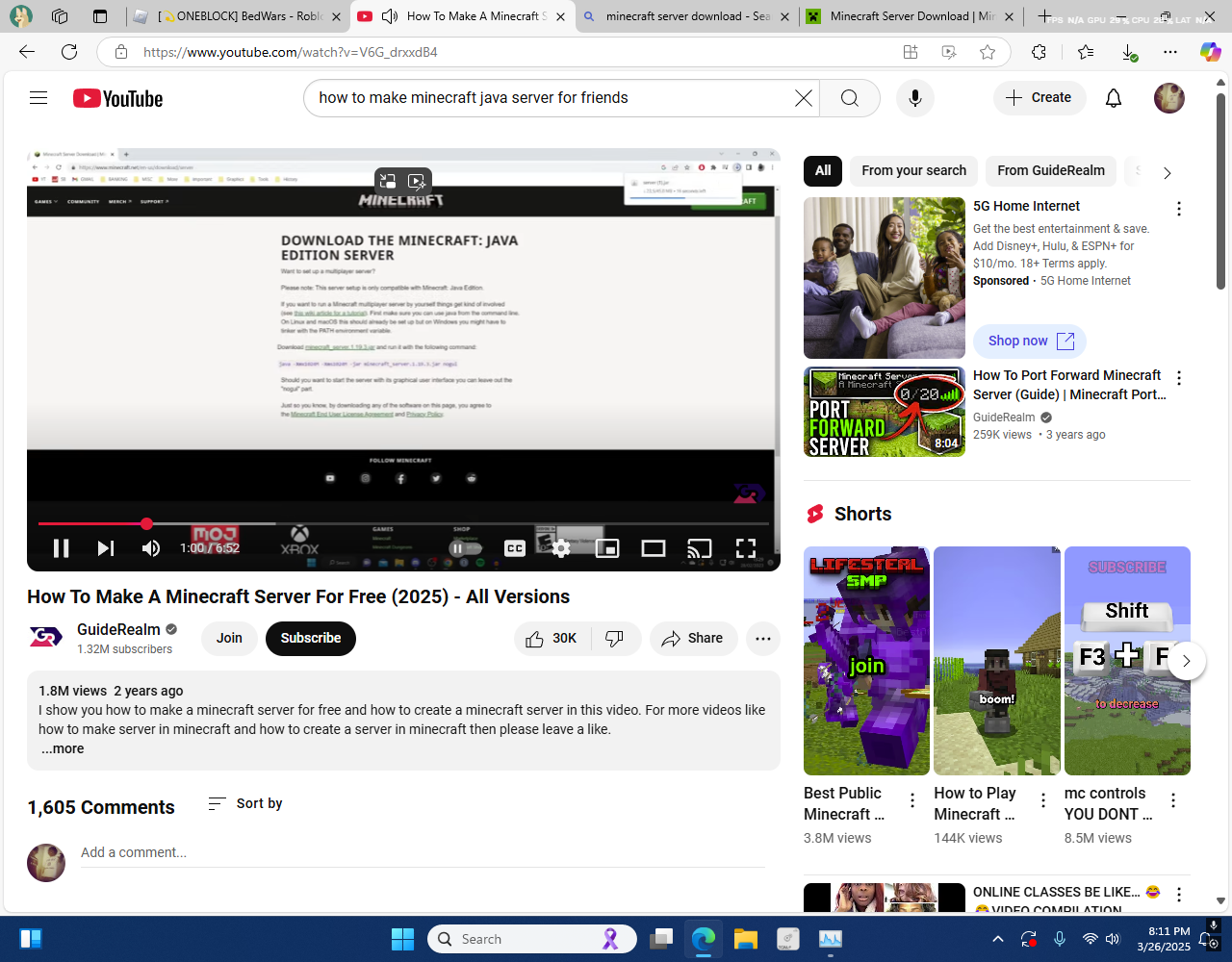Image resolution: width=1232 pixels, height=962 pixels.
Task: Open the GuideRealm channel name link
Action: tap(118, 629)
